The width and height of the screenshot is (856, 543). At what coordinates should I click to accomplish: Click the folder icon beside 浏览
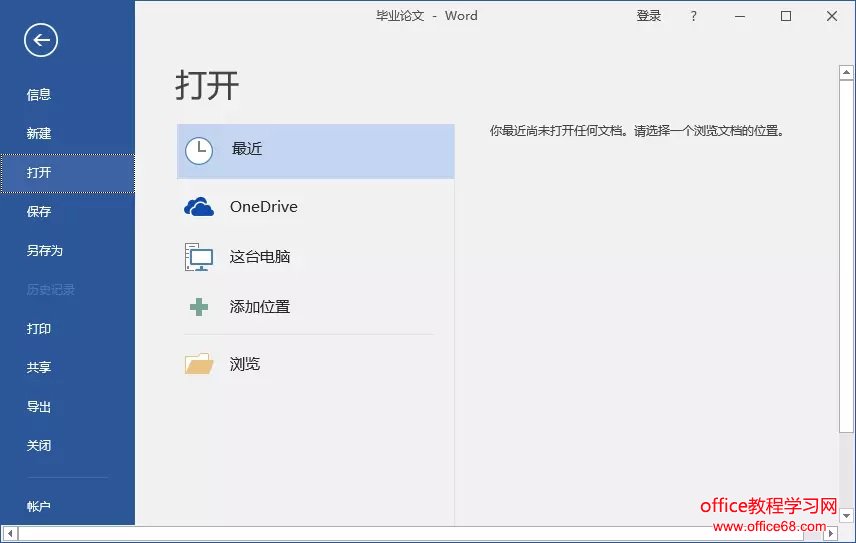click(x=199, y=363)
